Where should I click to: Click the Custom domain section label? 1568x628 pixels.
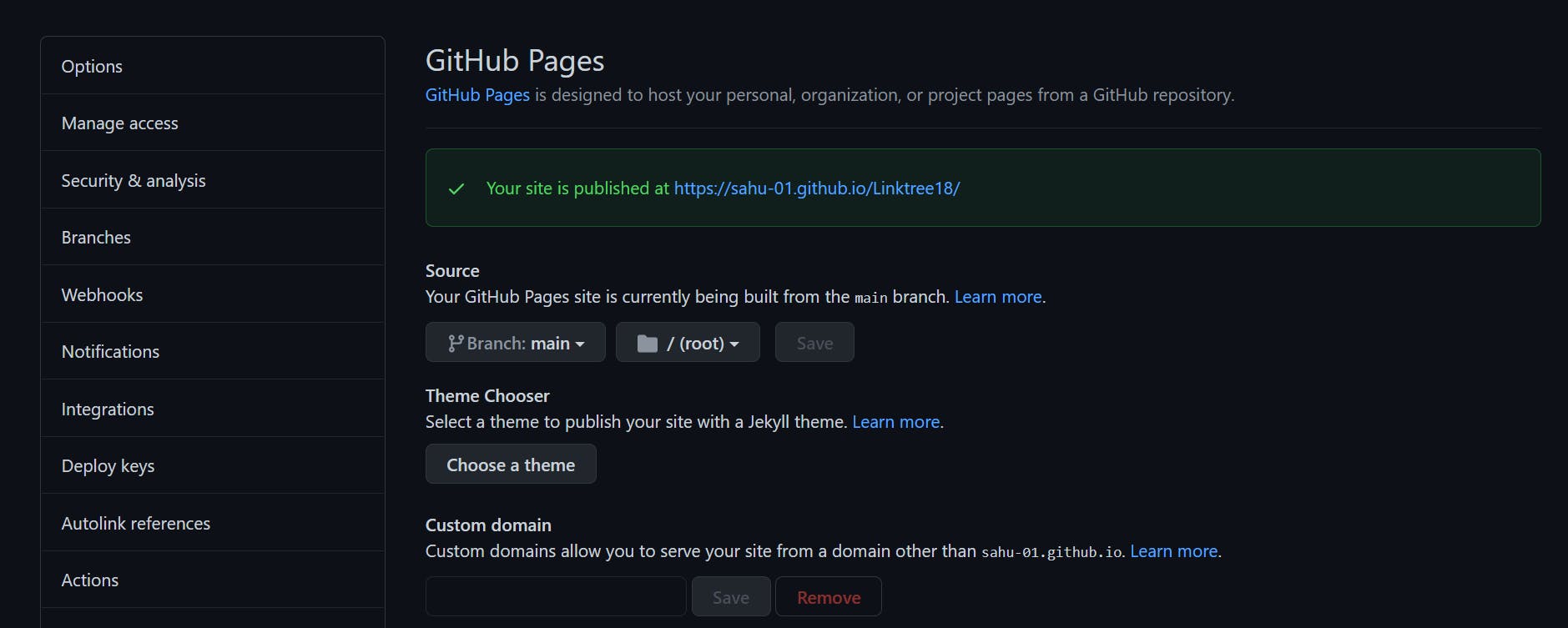coord(488,525)
